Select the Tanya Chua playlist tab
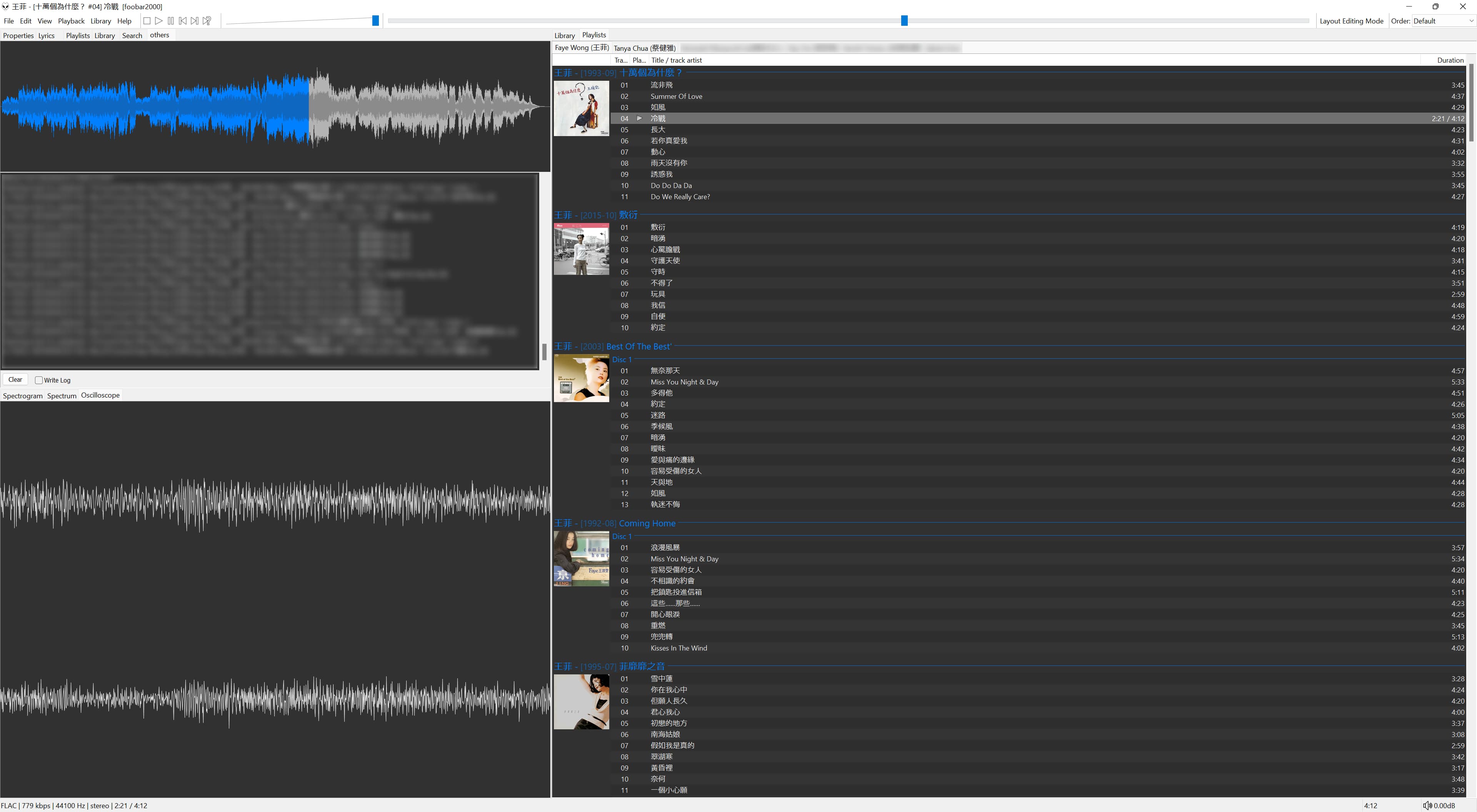The height and width of the screenshot is (812, 1477). [x=645, y=48]
